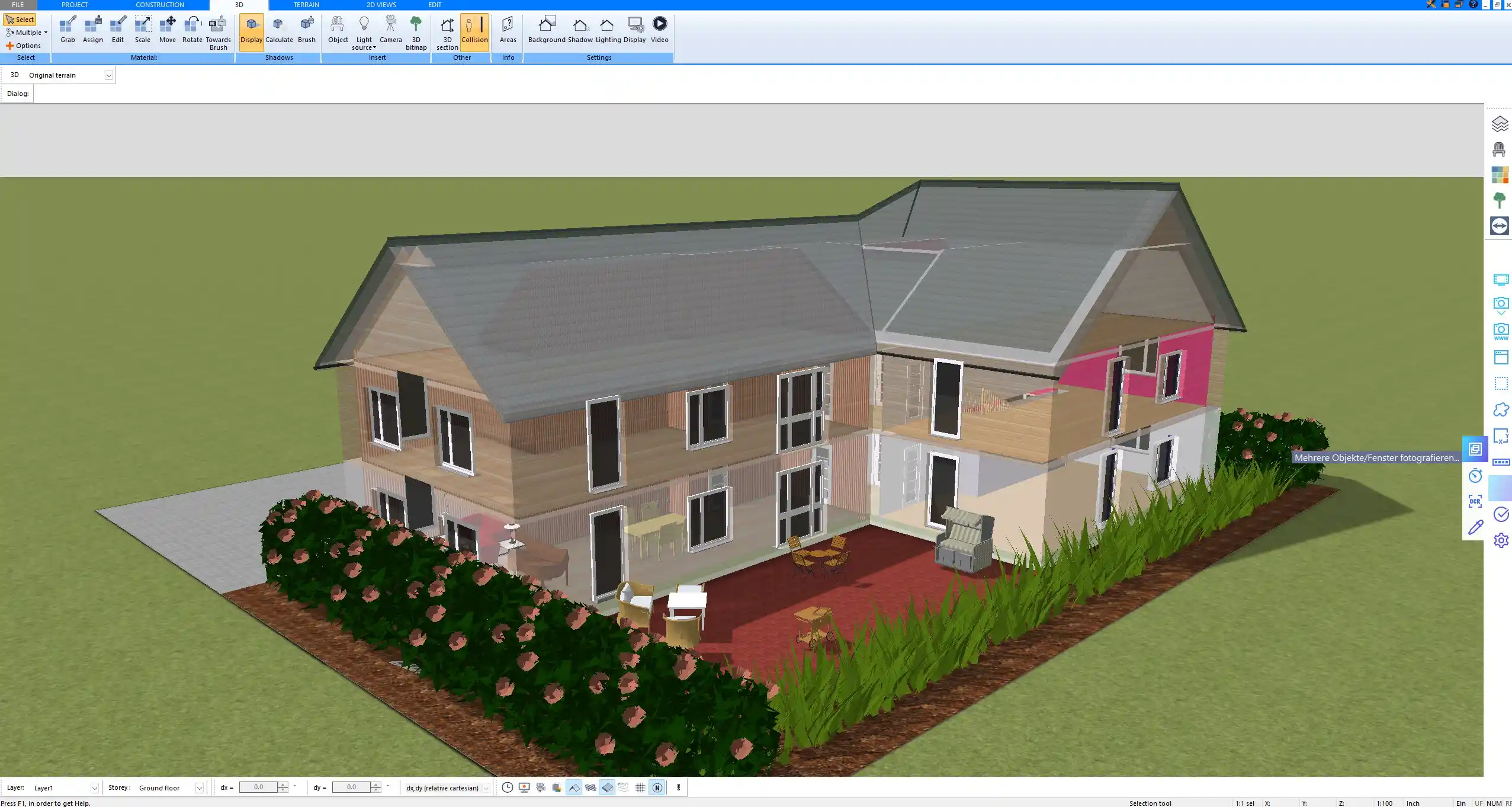Open Background settings

tap(546, 30)
